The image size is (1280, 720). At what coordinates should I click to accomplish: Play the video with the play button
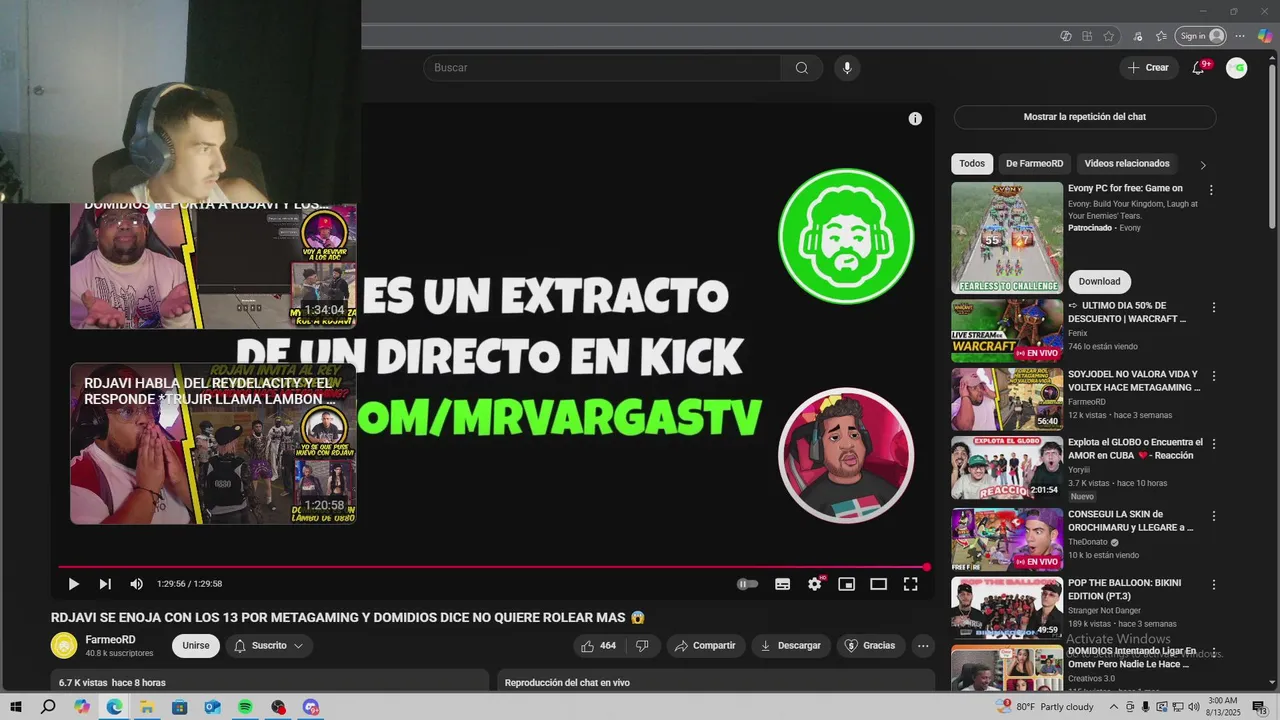coord(73,584)
